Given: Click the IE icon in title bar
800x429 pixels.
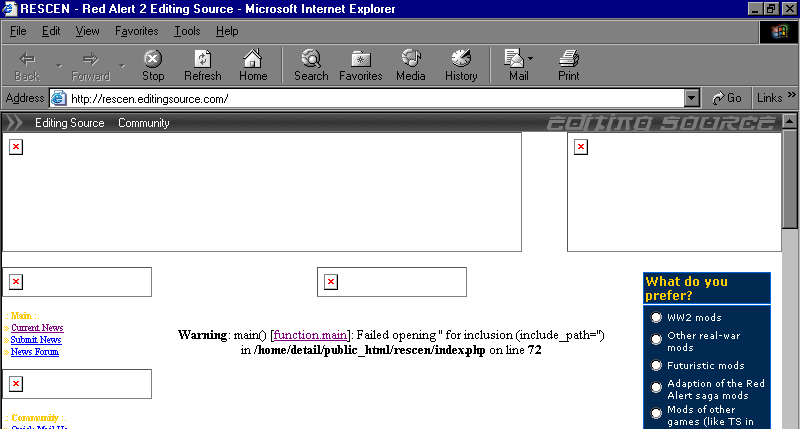Looking at the screenshot, I should 9,9.
